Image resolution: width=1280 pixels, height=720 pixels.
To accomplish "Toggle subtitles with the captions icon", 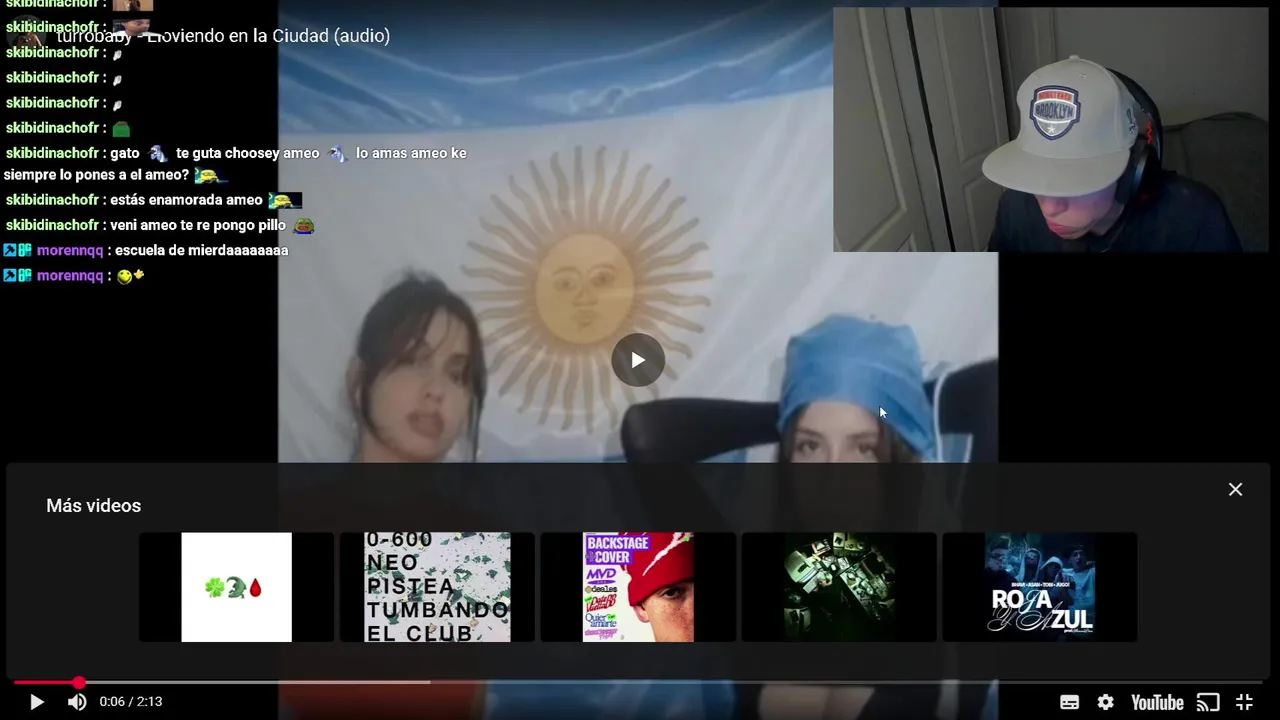I will click(1069, 702).
